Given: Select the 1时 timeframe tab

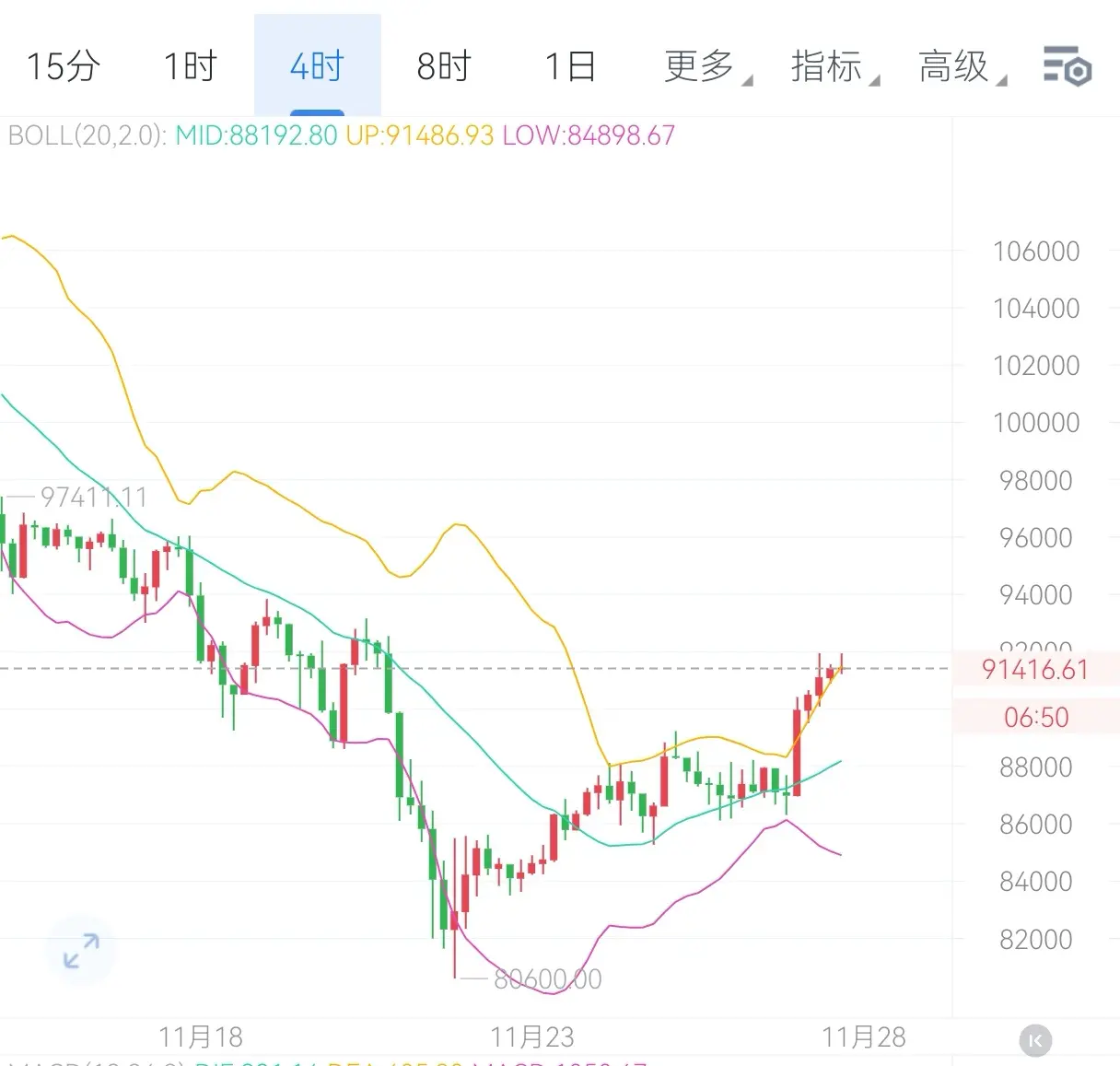Looking at the screenshot, I should click(x=190, y=66).
